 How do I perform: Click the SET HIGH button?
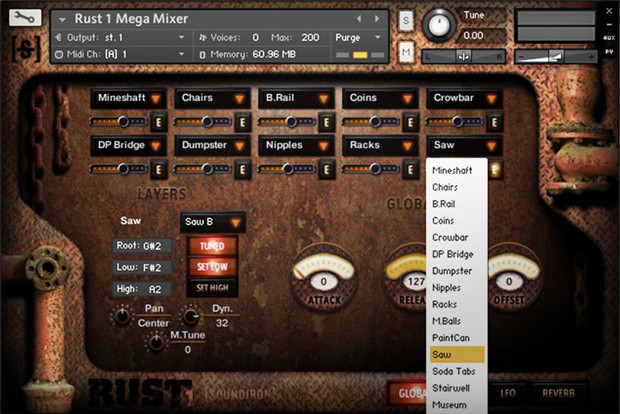[x=212, y=288]
